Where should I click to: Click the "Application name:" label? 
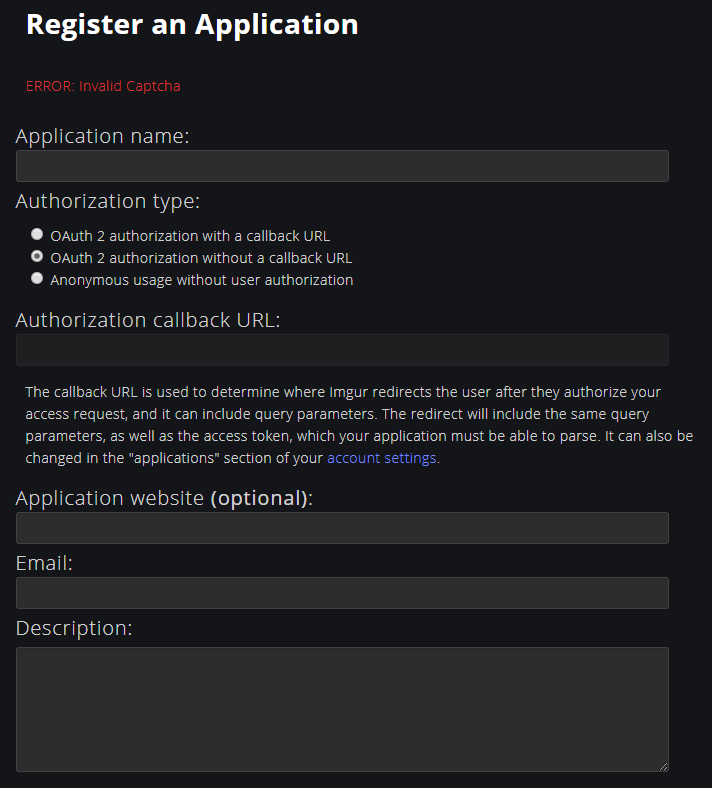tap(102, 136)
